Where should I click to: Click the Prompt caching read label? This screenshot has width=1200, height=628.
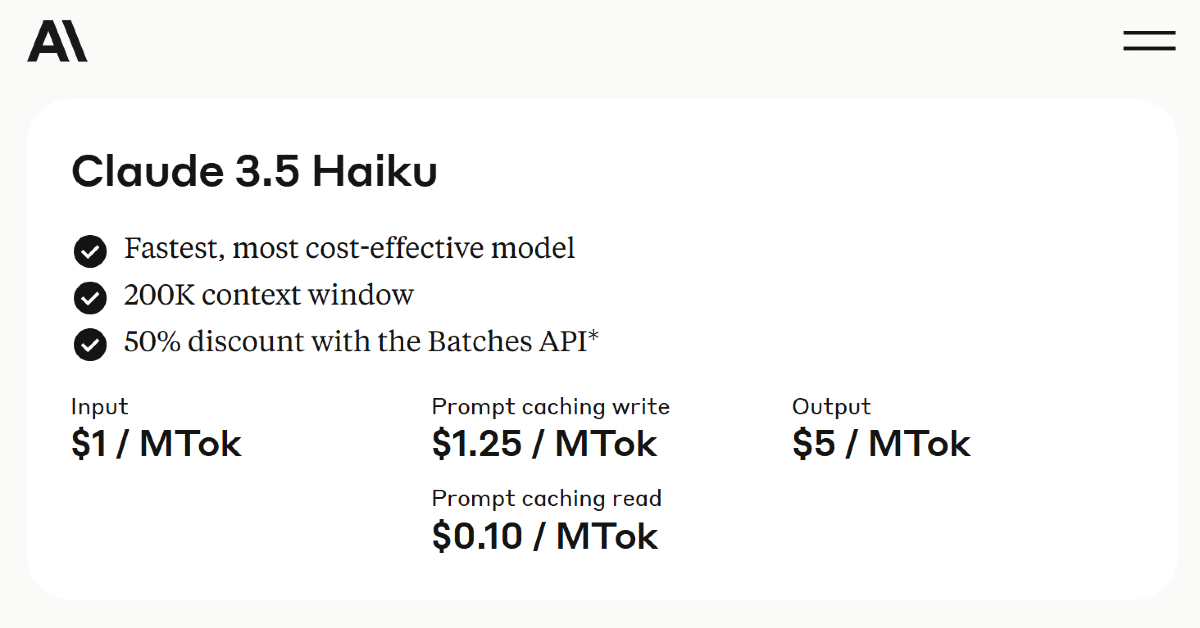[x=547, y=498]
